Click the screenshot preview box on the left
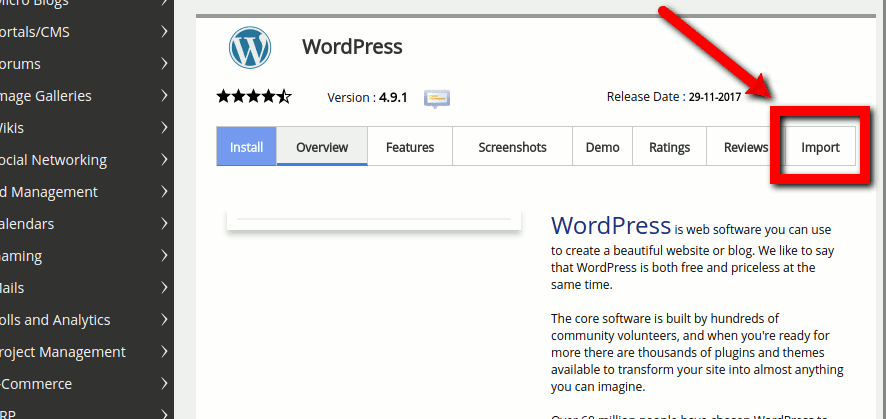 373,220
